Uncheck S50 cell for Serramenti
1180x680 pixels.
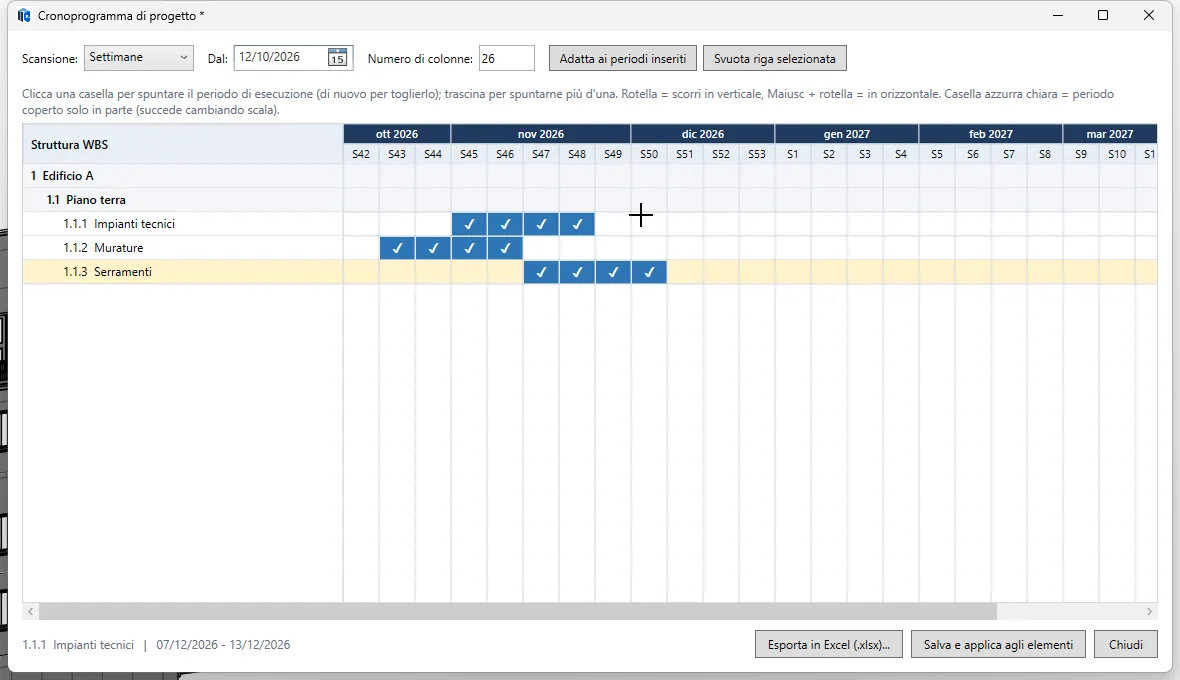point(649,272)
